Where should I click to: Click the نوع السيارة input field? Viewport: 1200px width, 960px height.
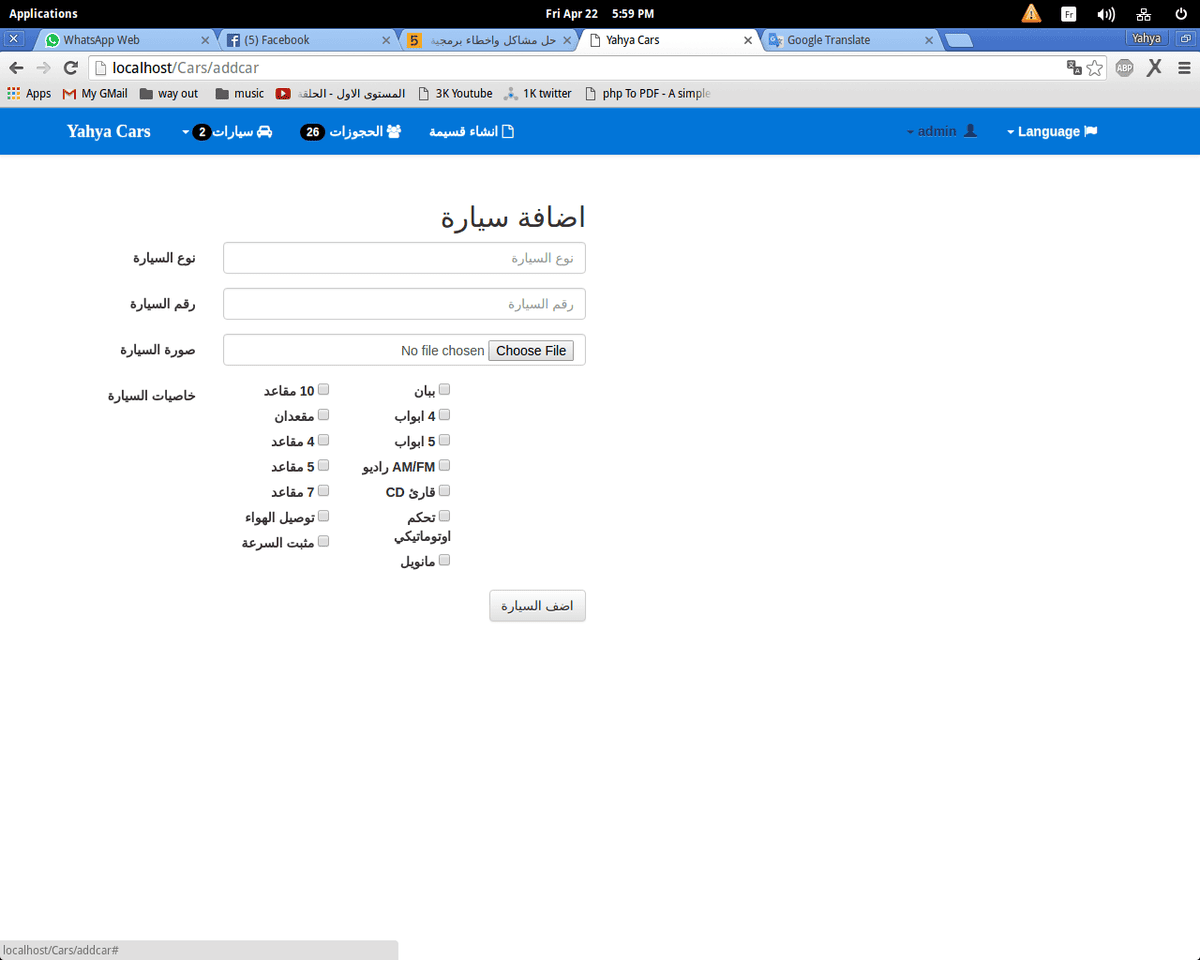[404, 258]
